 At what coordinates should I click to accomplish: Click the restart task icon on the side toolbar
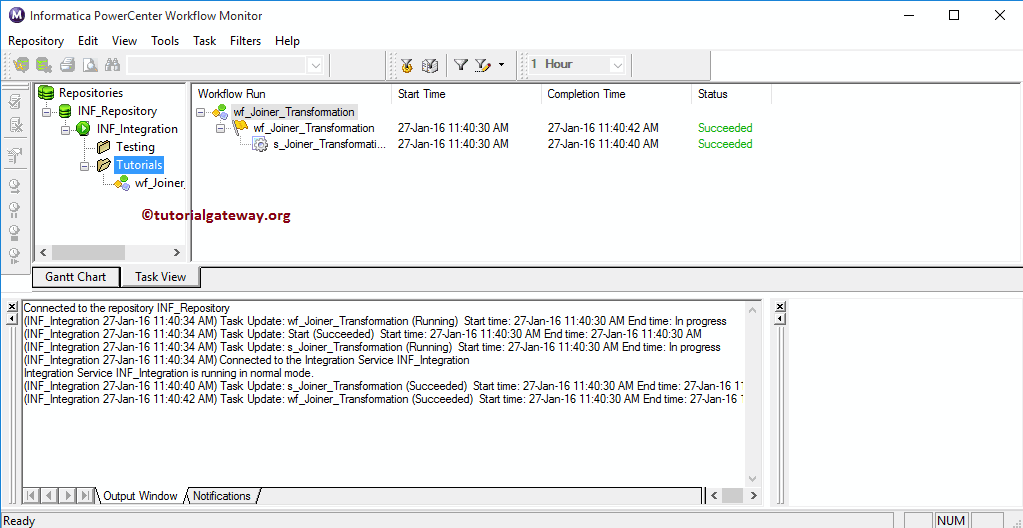[x=14, y=187]
